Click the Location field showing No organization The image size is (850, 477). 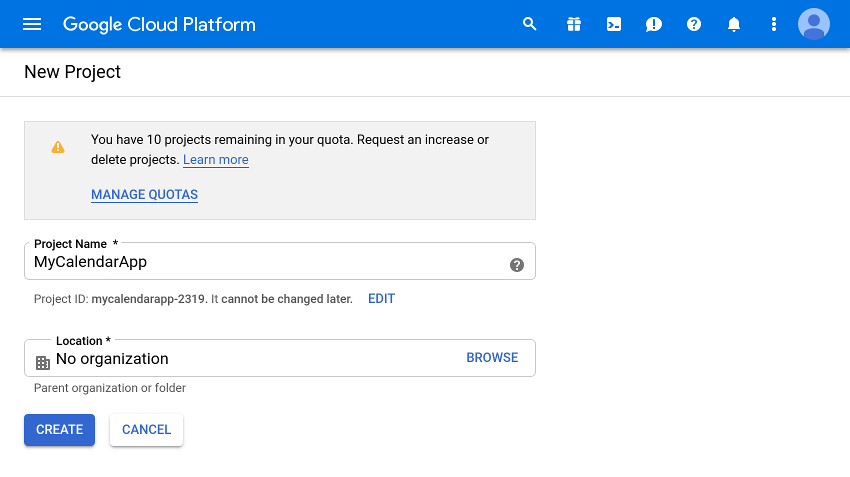click(280, 358)
